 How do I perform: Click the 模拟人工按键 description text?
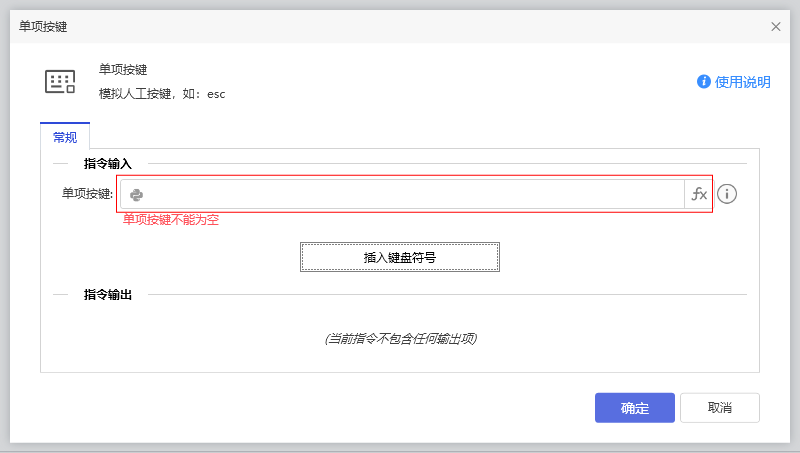162,94
